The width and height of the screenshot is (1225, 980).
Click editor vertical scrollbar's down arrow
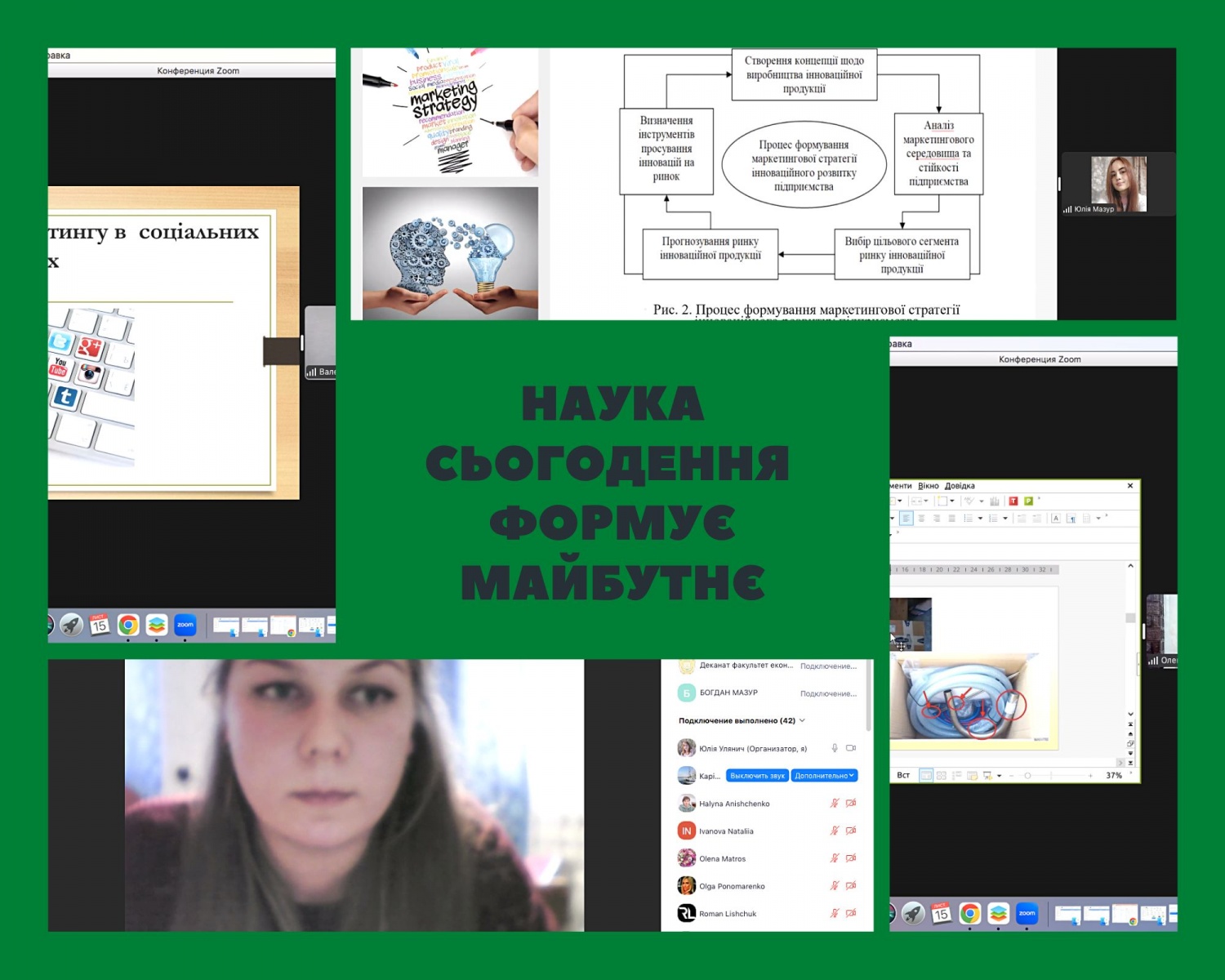click(1130, 714)
